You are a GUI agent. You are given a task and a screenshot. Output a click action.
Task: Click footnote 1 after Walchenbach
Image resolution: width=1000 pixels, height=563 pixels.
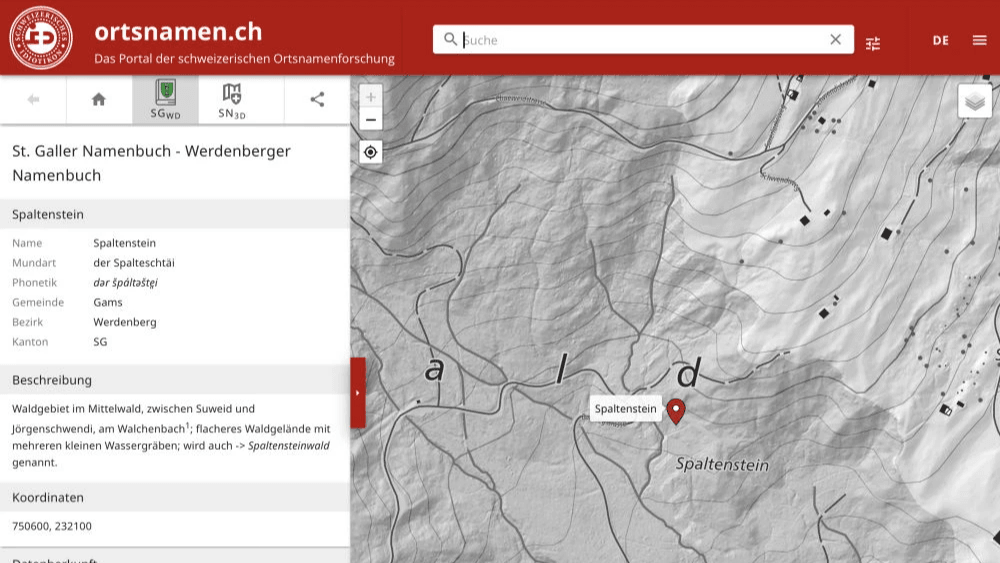(x=188, y=425)
